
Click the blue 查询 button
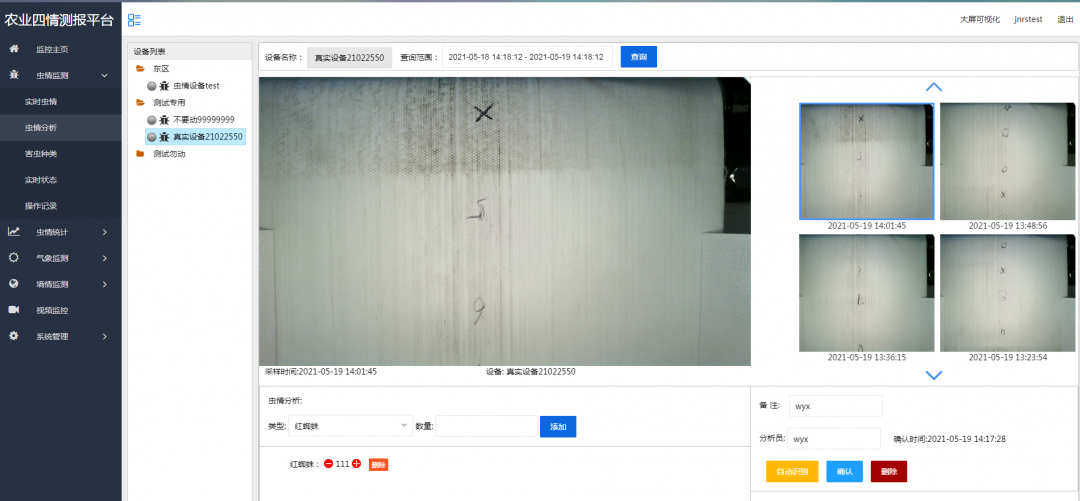pyautogui.click(x=638, y=57)
